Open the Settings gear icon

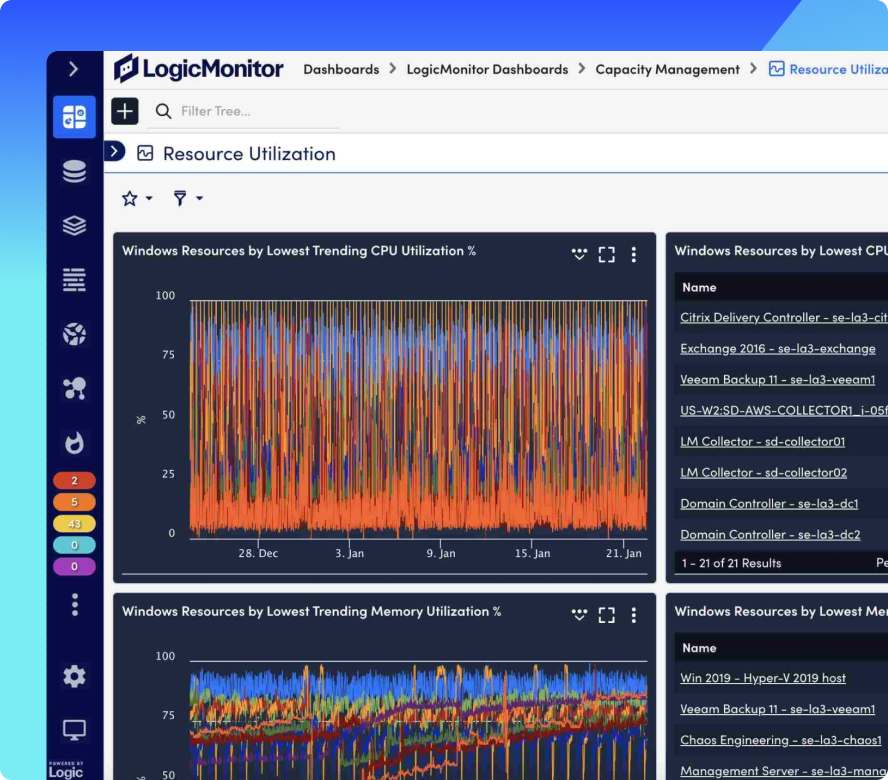pos(74,676)
